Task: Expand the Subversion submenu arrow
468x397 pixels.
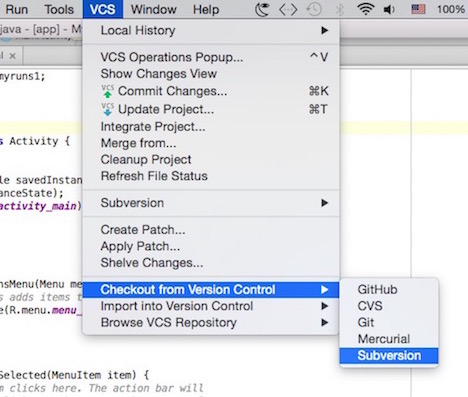Action: 324,203
